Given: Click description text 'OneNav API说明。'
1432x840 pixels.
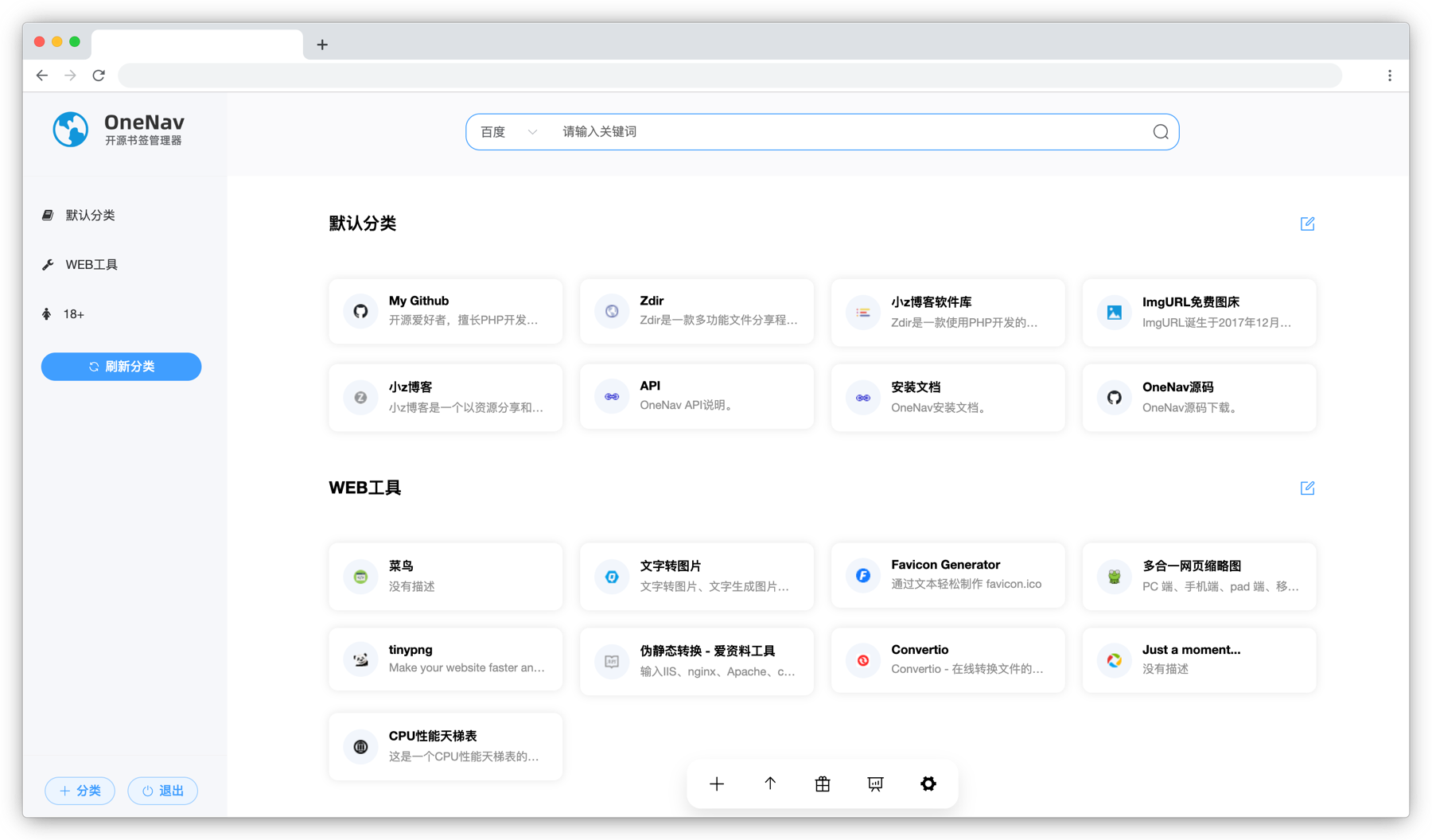Looking at the screenshot, I should tap(686, 406).
